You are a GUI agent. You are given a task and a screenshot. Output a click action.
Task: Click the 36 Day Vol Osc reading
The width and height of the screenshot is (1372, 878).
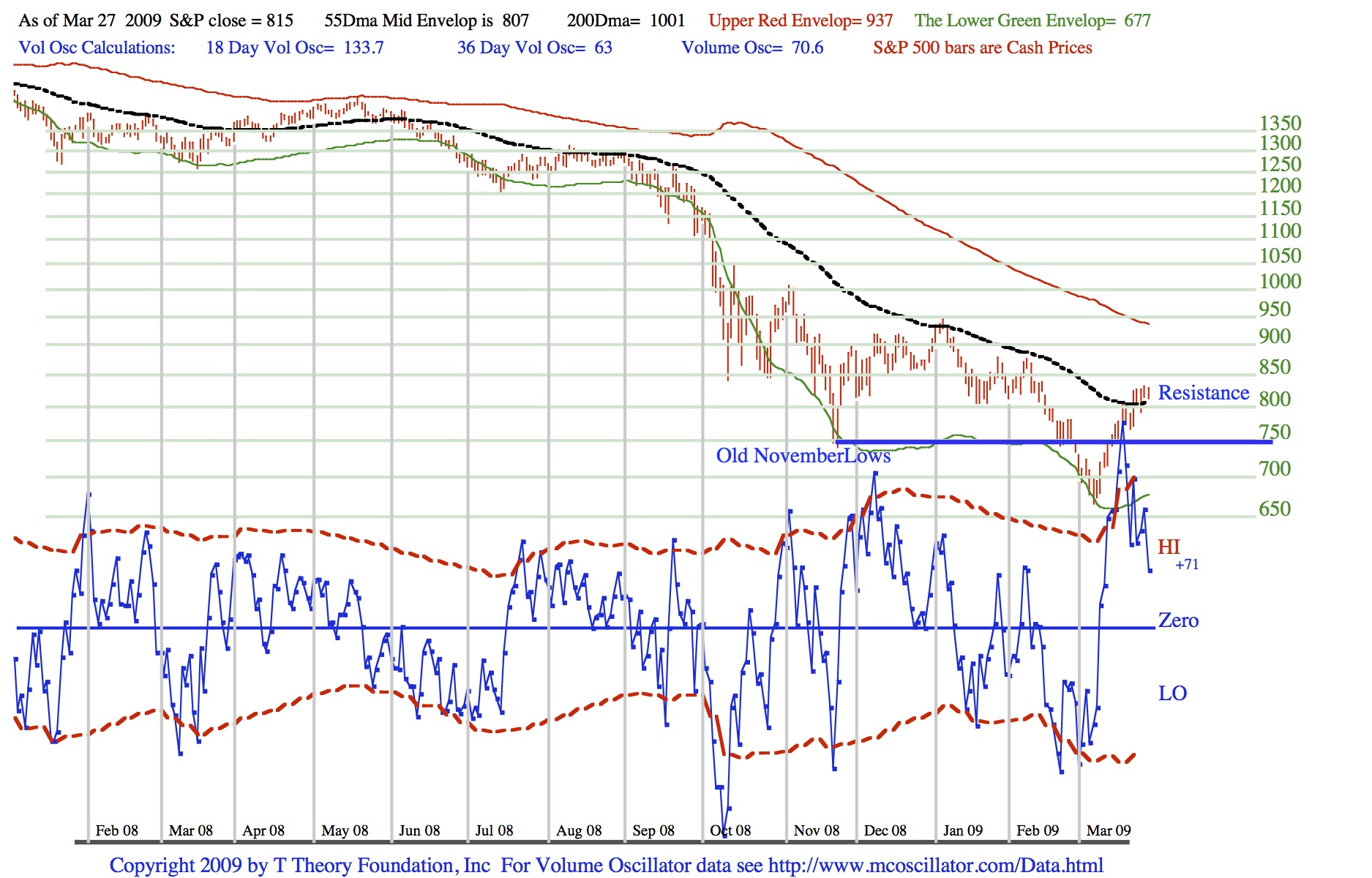coord(534,48)
